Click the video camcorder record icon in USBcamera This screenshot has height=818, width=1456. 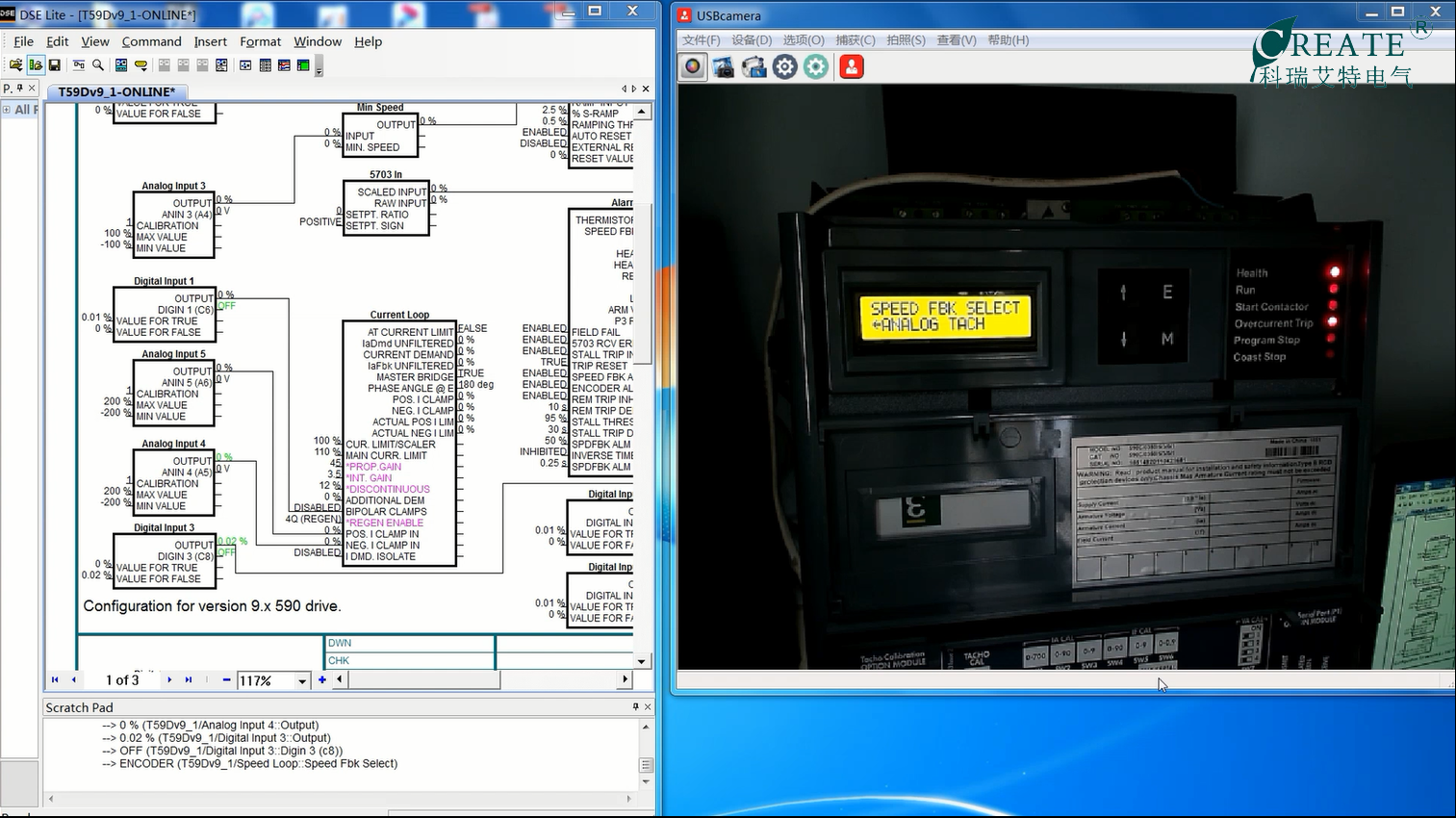point(754,66)
